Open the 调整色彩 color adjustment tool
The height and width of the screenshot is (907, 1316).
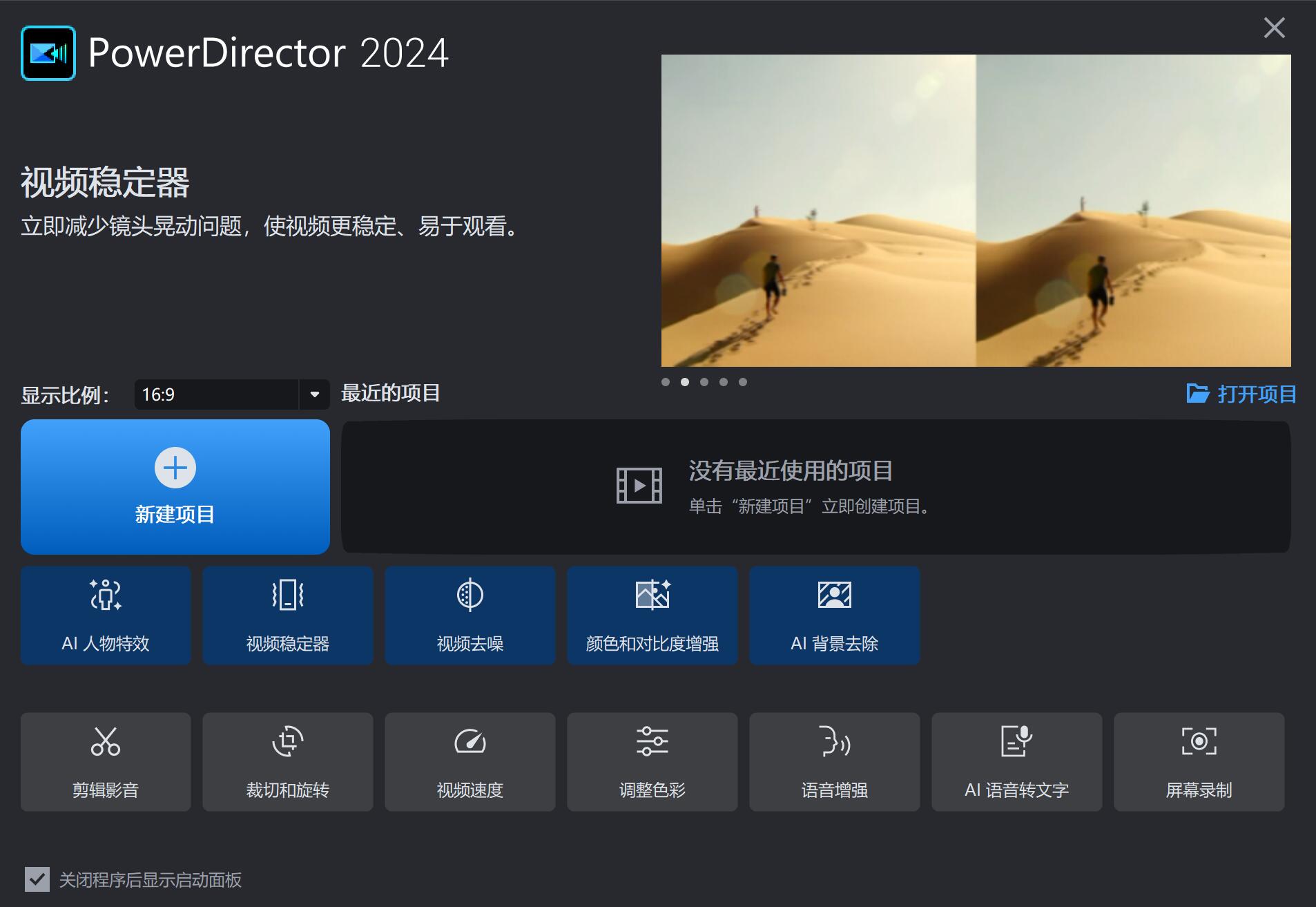652,762
